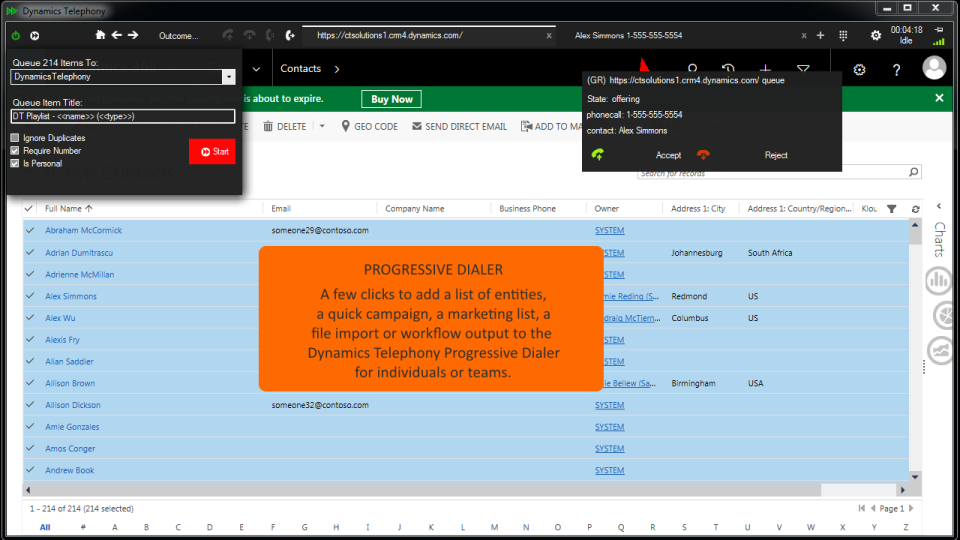Deselect the Alex Simmons row checkmark
The height and width of the screenshot is (540, 960).
coord(30,296)
